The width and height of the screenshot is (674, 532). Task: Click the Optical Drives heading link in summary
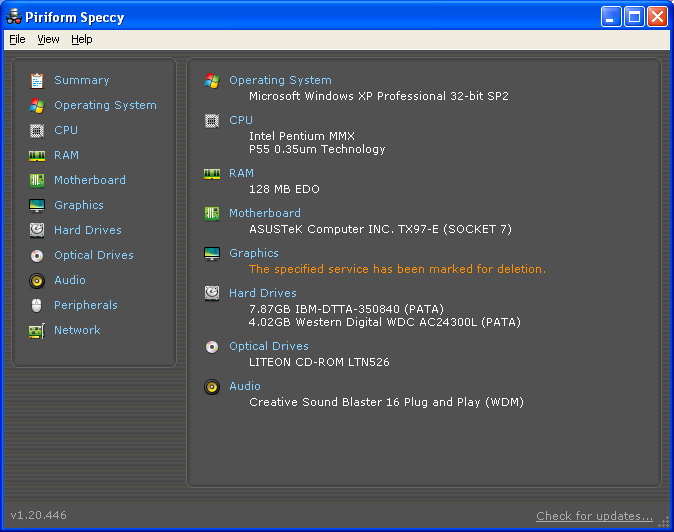(x=269, y=346)
